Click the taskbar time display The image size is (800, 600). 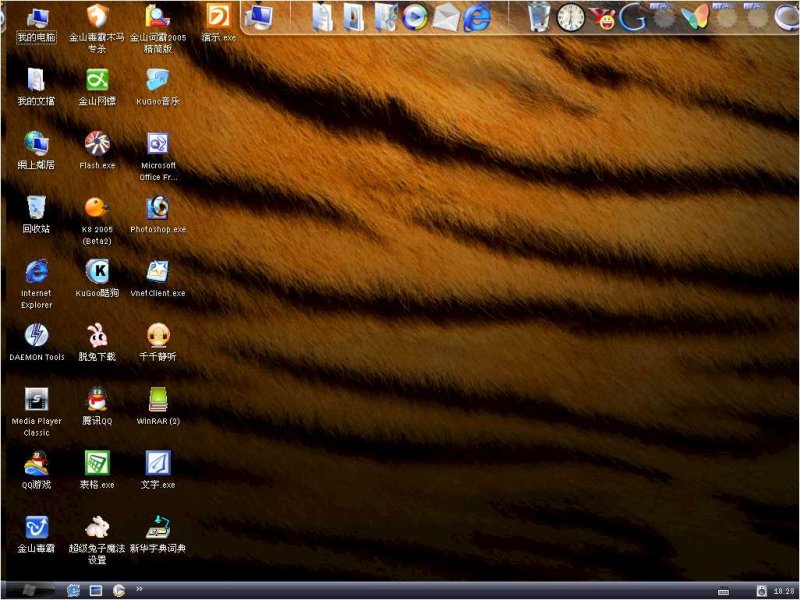coord(784,592)
